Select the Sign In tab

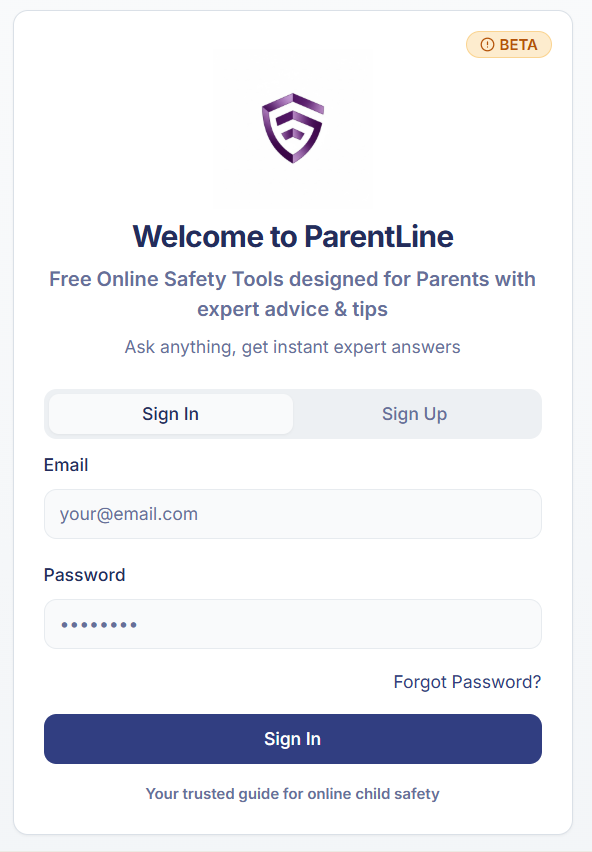[169, 413]
